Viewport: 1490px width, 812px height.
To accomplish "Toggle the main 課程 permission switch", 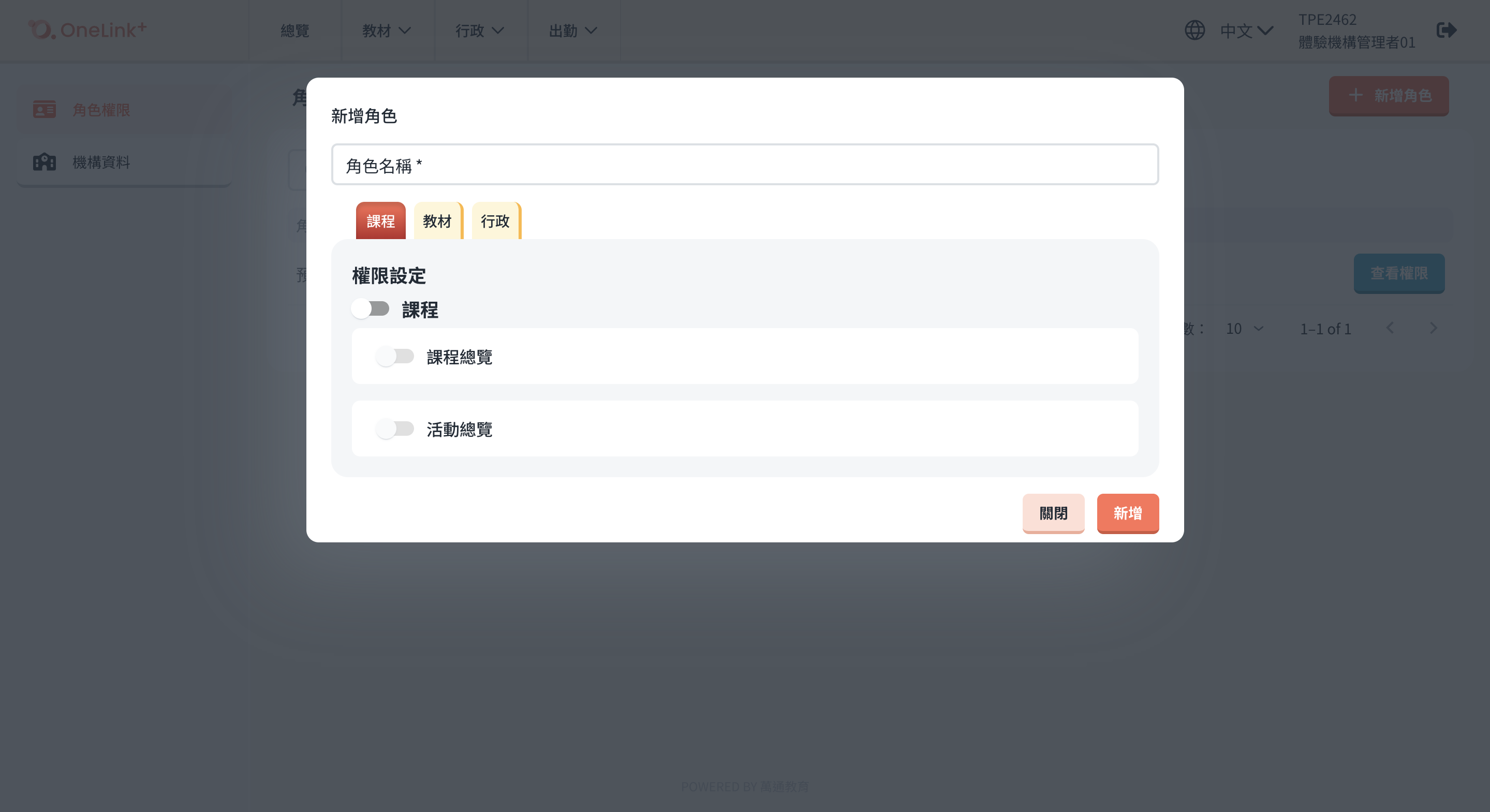I will coord(370,309).
